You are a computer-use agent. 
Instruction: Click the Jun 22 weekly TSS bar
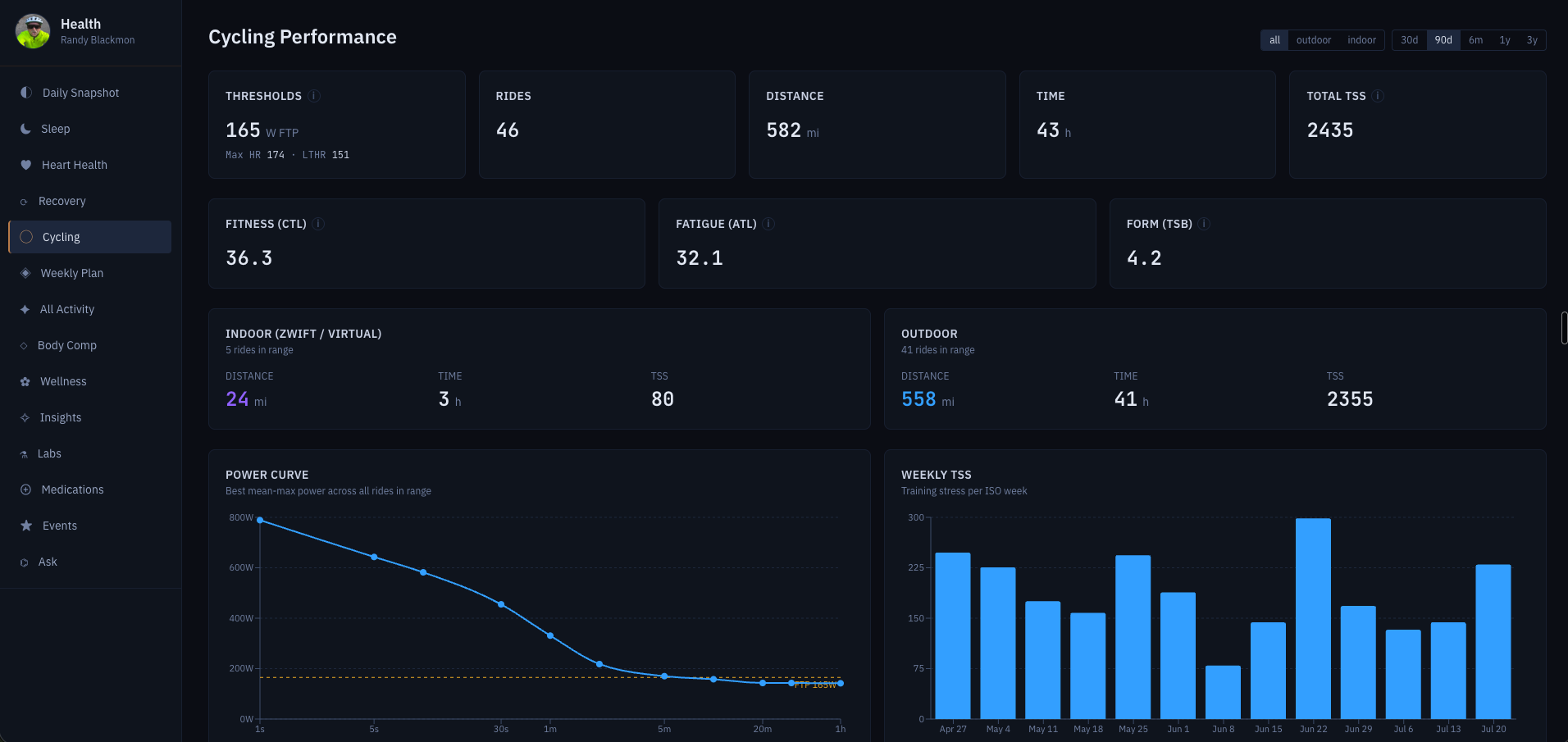point(1313,618)
